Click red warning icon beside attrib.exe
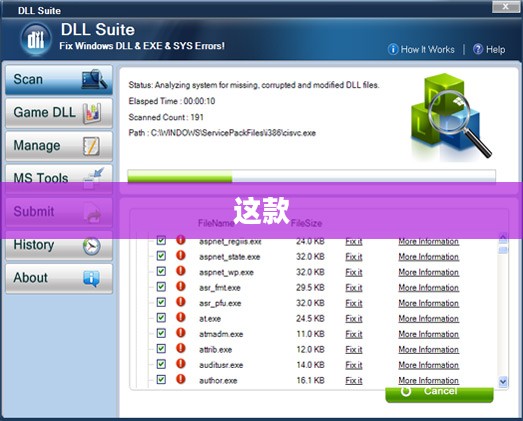The width and height of the screenshot is (523, 421). click(x=181, y=349)
